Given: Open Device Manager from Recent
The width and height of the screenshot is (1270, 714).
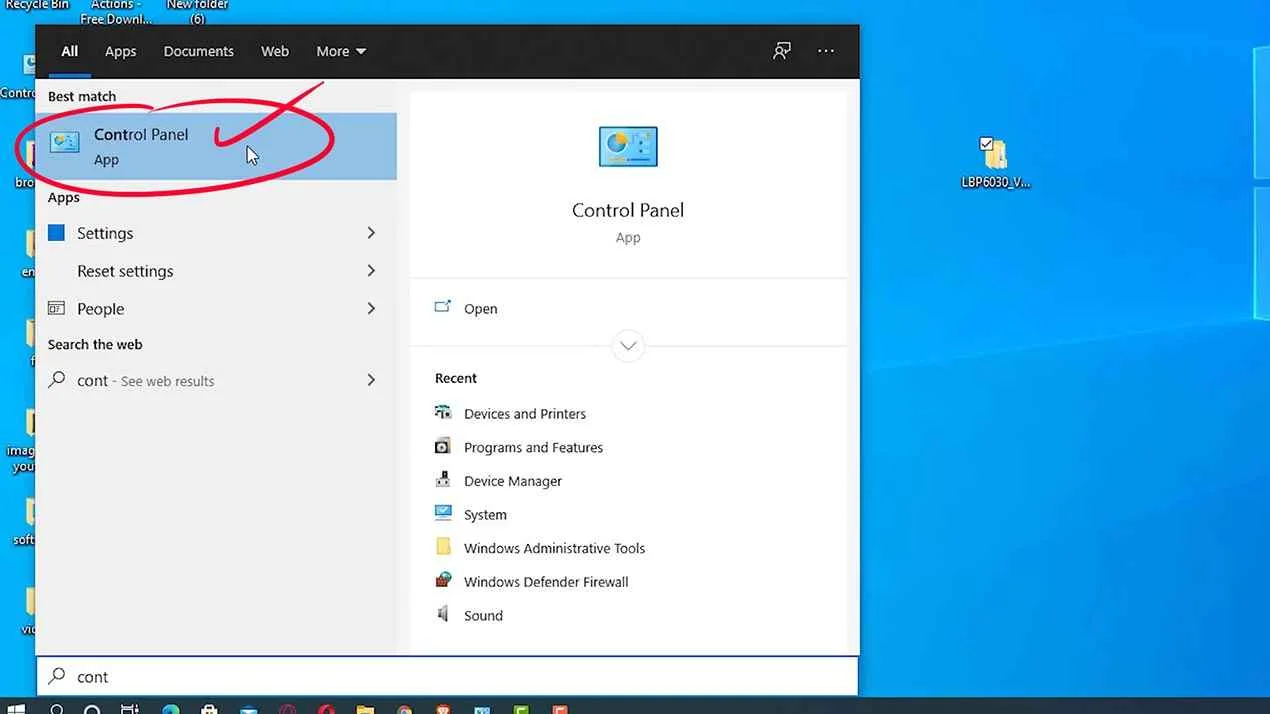Looking at the screenshot, I should (x=513, y=481).
